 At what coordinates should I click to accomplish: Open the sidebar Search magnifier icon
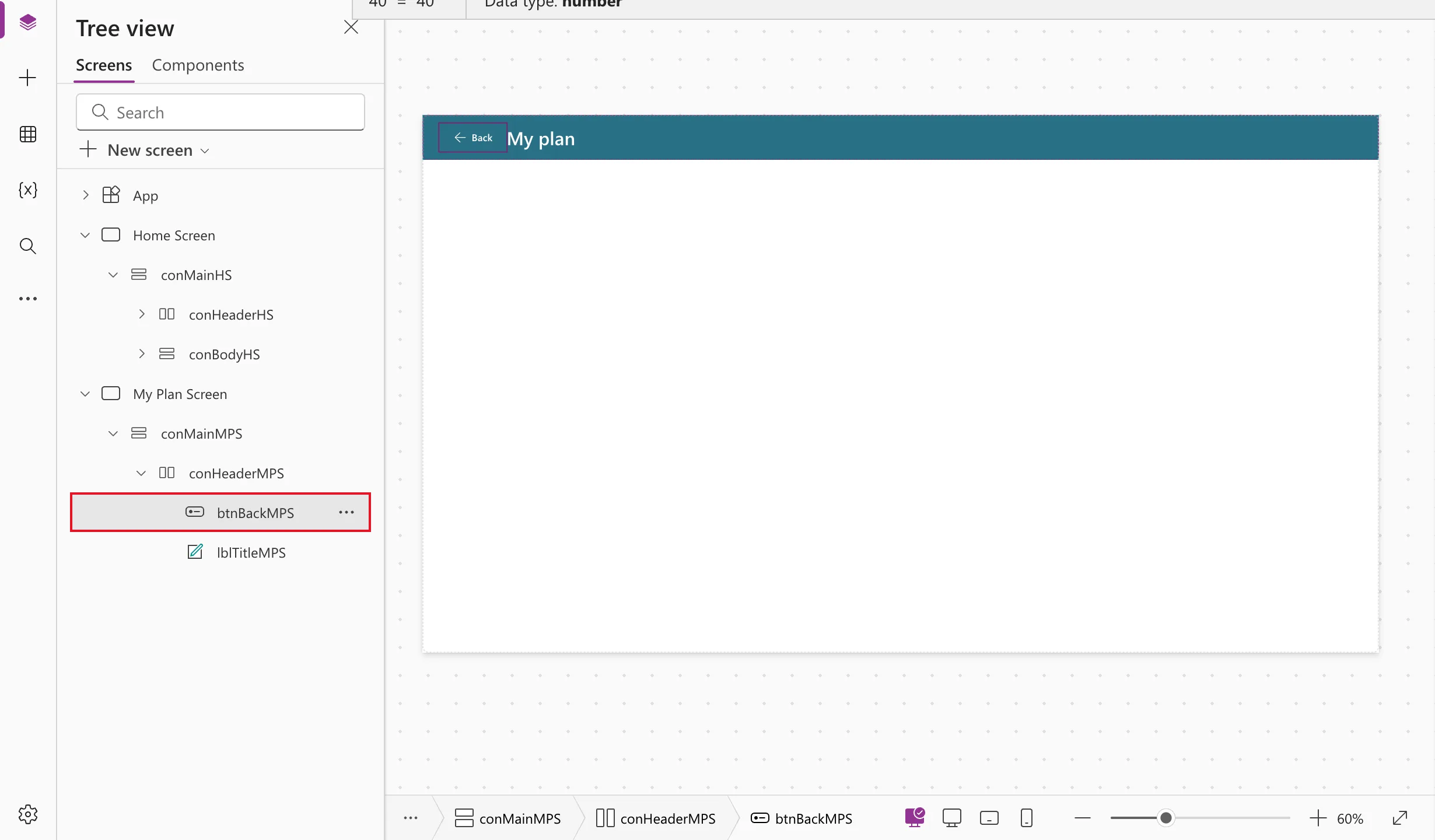[x=27, y=246]
